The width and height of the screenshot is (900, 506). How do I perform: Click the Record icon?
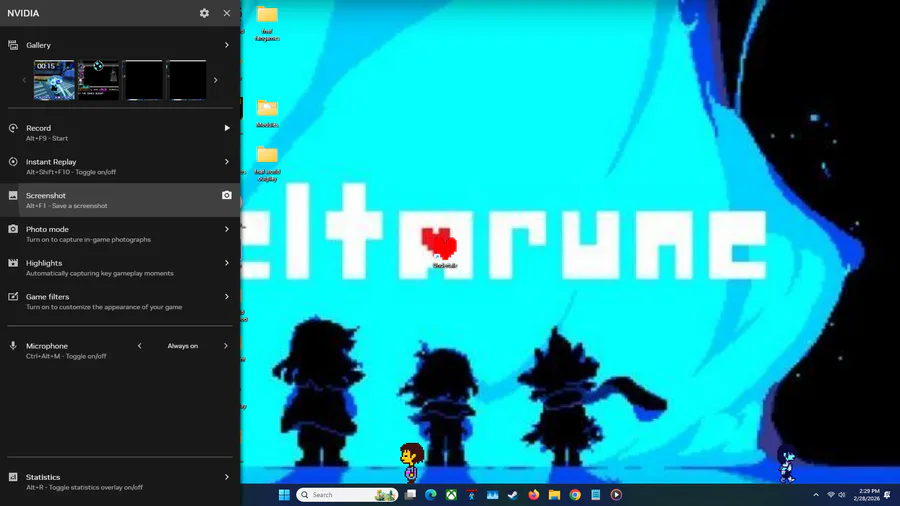coord(13,128)
